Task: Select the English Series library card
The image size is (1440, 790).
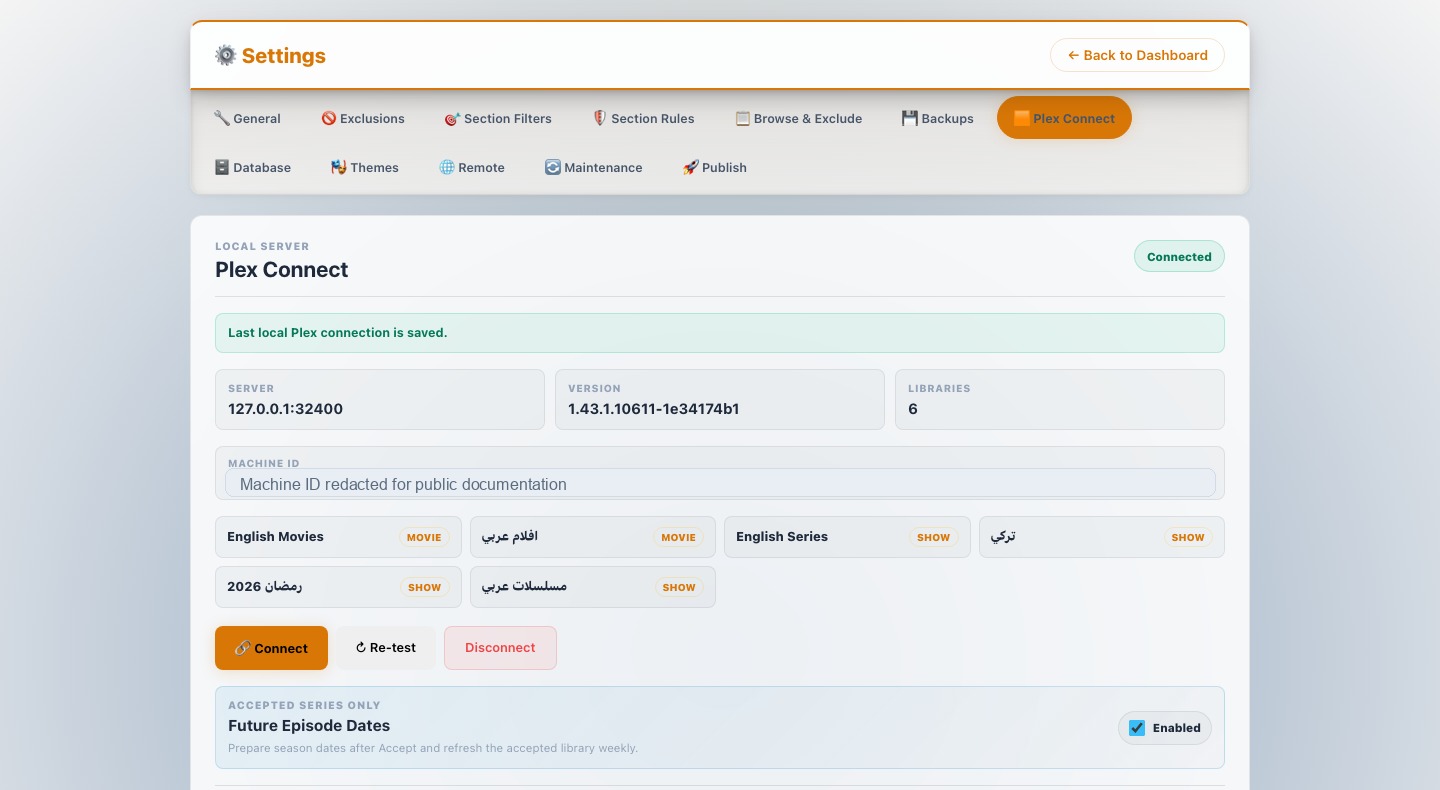Action: coord(847,537)
